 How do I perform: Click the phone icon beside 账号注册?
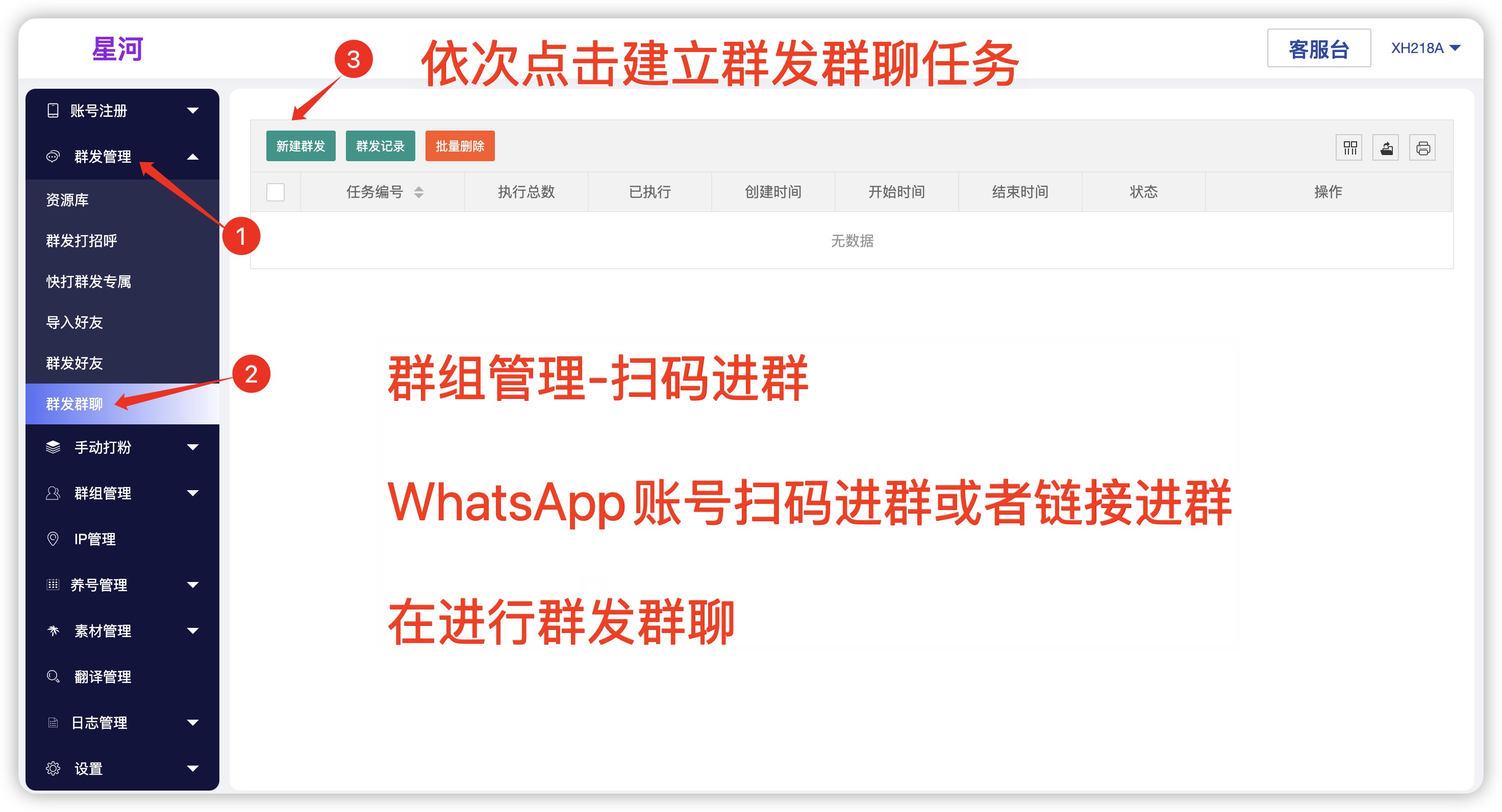point(53,110)
